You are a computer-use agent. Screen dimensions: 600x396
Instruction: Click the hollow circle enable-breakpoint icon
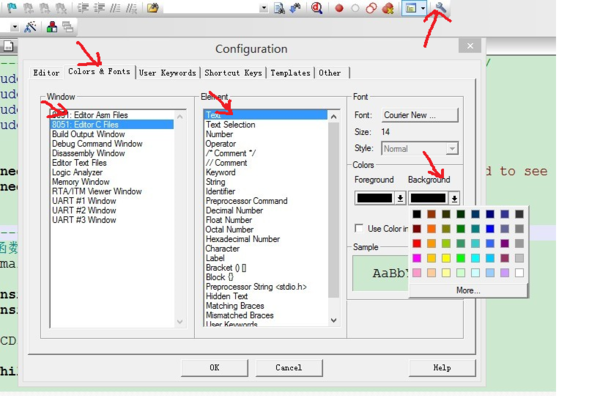pos(355,8)
